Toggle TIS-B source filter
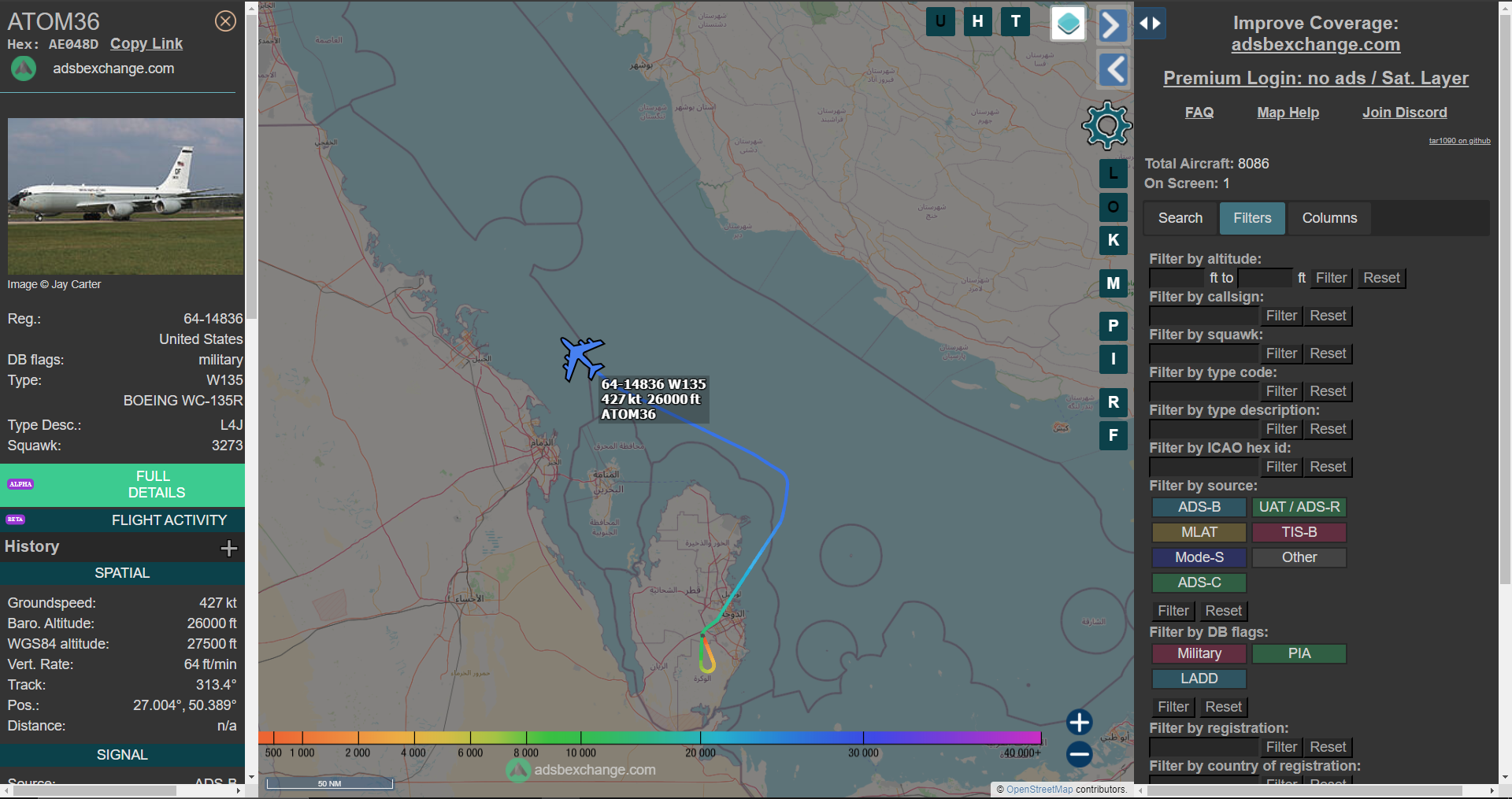Image resolution: width=1512 pixels, height=799 pixels. click(1299, 533)
